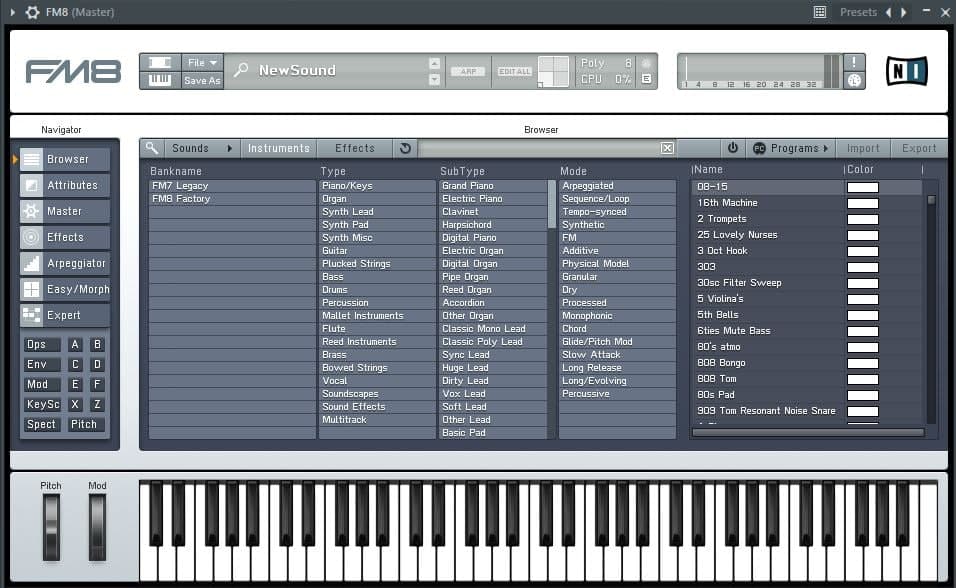This screenshot has height=588, width=956.
Task: Select operator D button
Action: click(x=97, y=365)
